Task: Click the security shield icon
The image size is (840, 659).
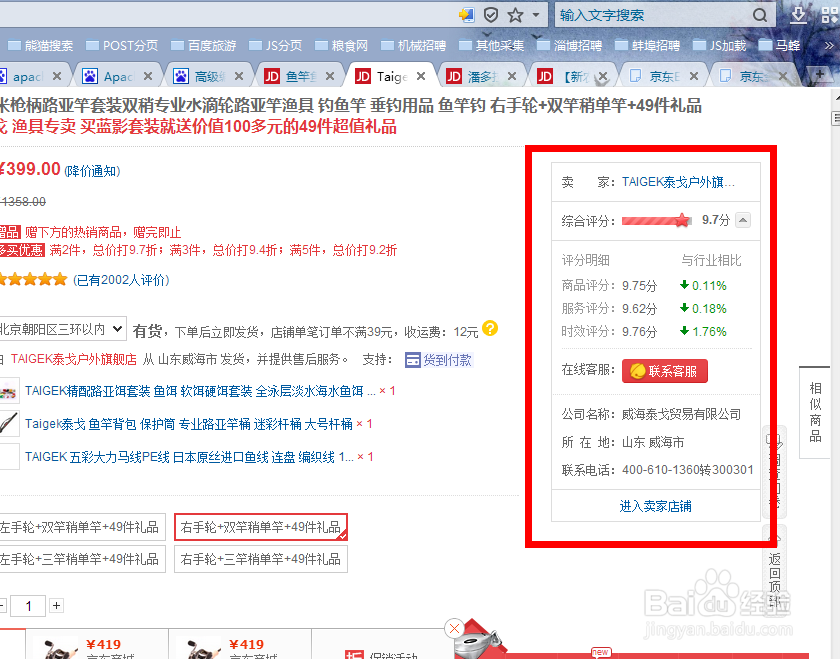Action: point(491,15)
